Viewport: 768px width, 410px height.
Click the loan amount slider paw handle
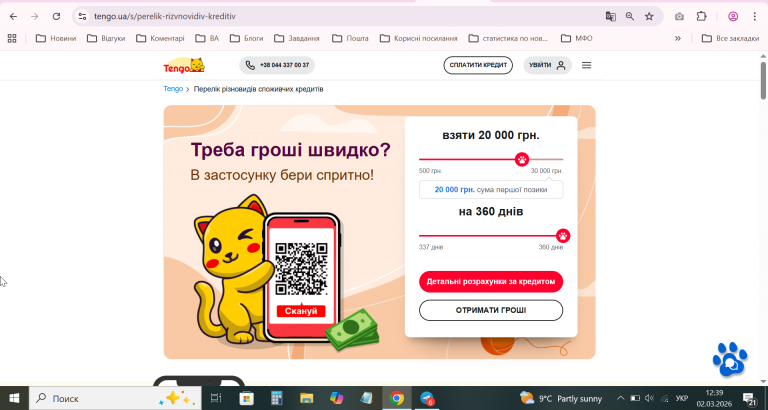pyautogui.click(x=522, y=159)
